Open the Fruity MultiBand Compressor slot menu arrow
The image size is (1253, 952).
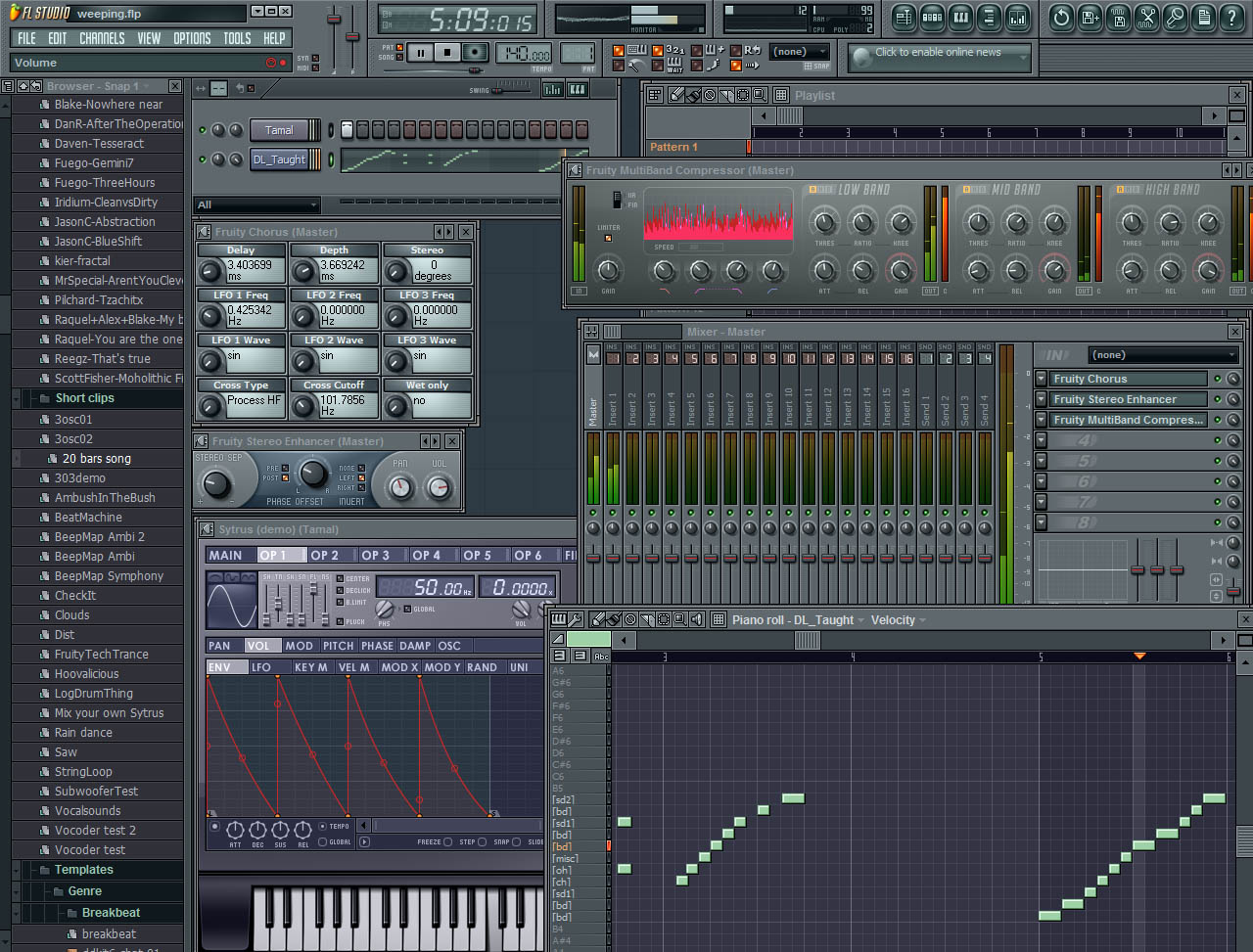click(1041, 420)
